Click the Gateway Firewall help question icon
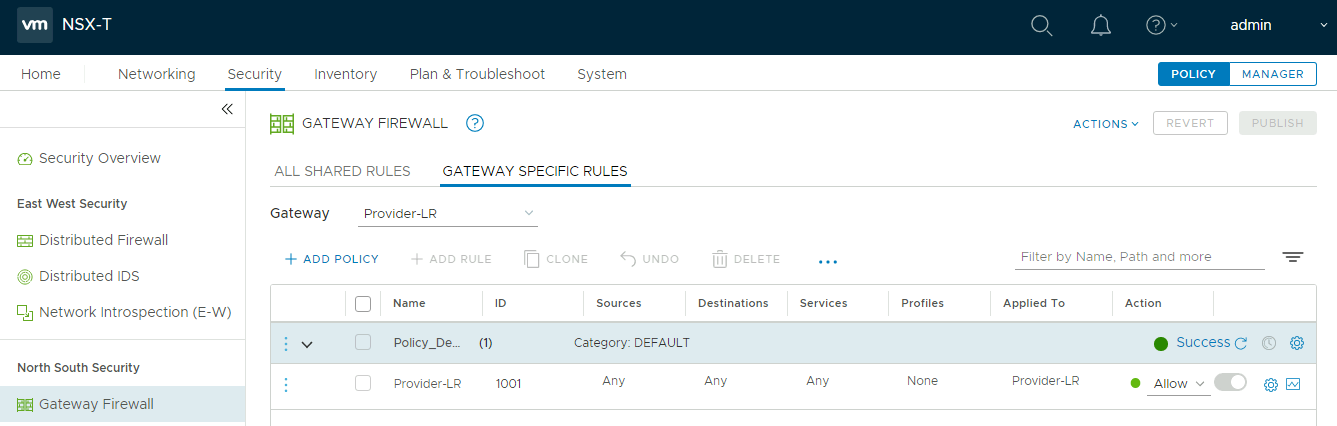Screen dimensions: 1337x426 [x=475, y=123]
